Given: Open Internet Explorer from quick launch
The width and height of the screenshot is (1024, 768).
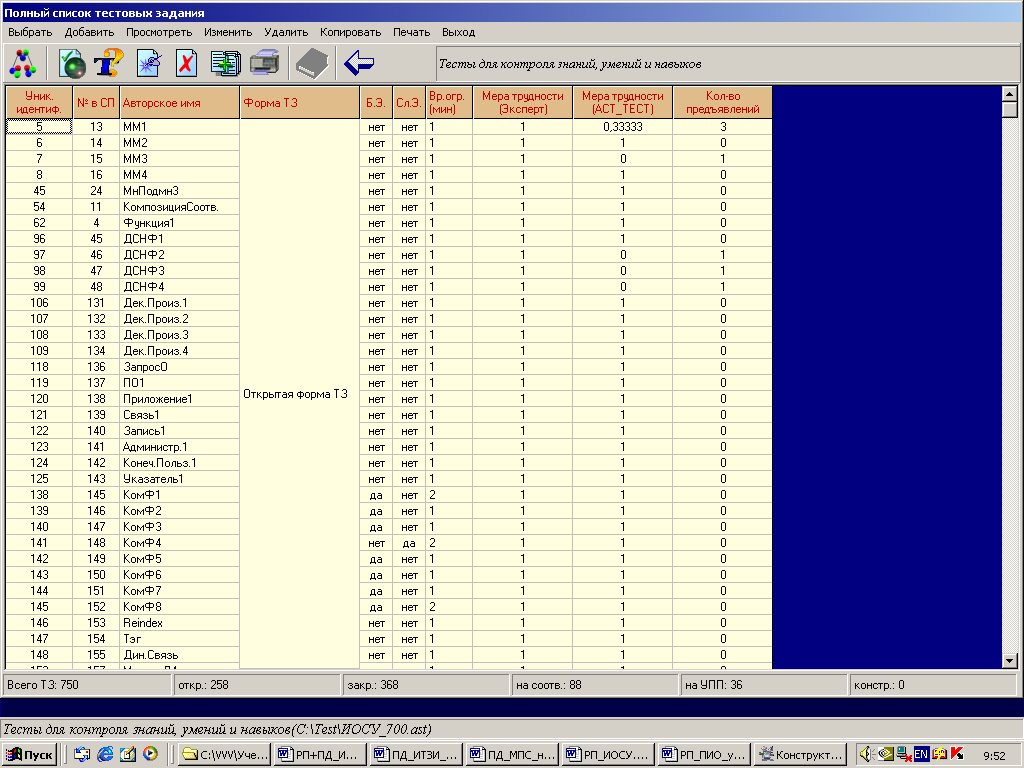Looking at the screenshot, I should [x=105, y=754].
